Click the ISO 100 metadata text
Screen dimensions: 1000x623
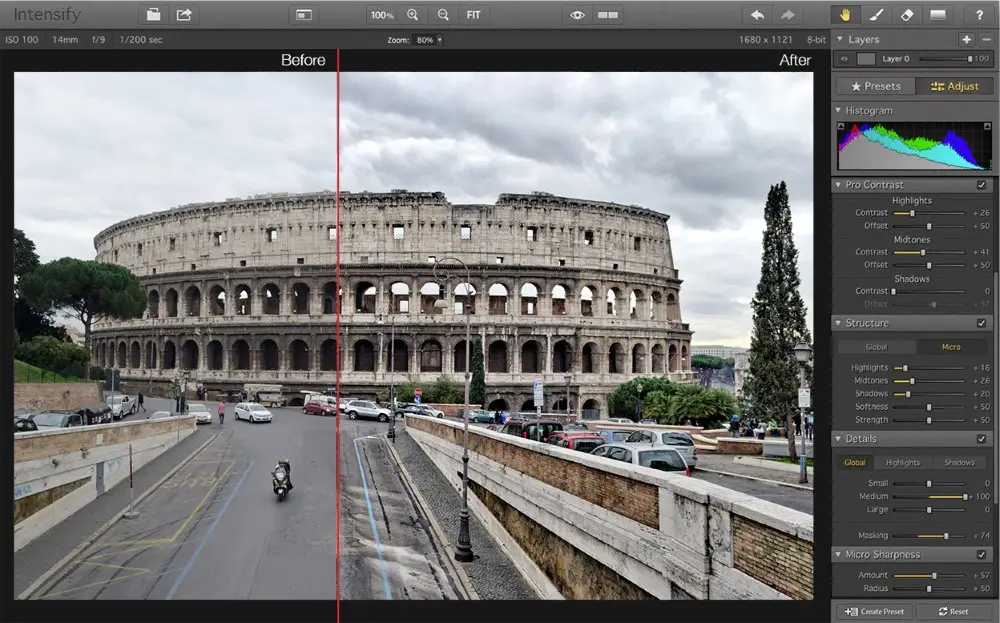pos(22,40)
